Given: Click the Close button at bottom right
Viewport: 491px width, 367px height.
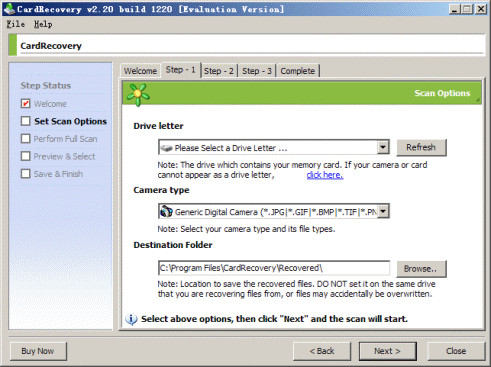Looking at the screenshot, I should (x=456, y=351).
